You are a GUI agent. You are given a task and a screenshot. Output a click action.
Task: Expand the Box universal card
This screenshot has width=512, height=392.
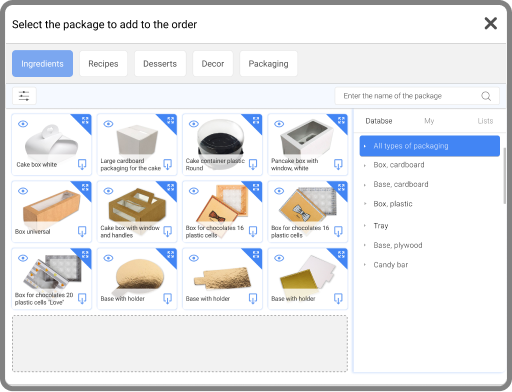coord(85,187)
